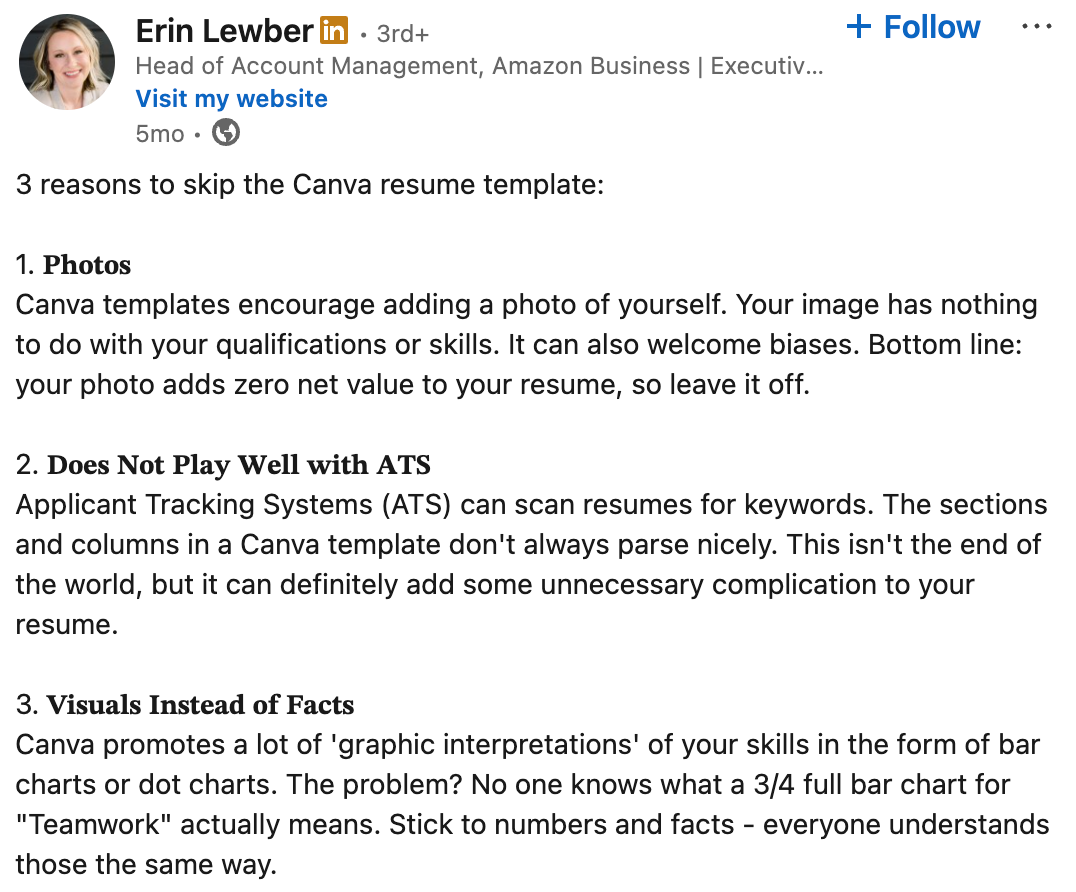Click the bold Photos heading
Image resolution: width=1076 pixels, height=892 pixels.
point(87,265)
